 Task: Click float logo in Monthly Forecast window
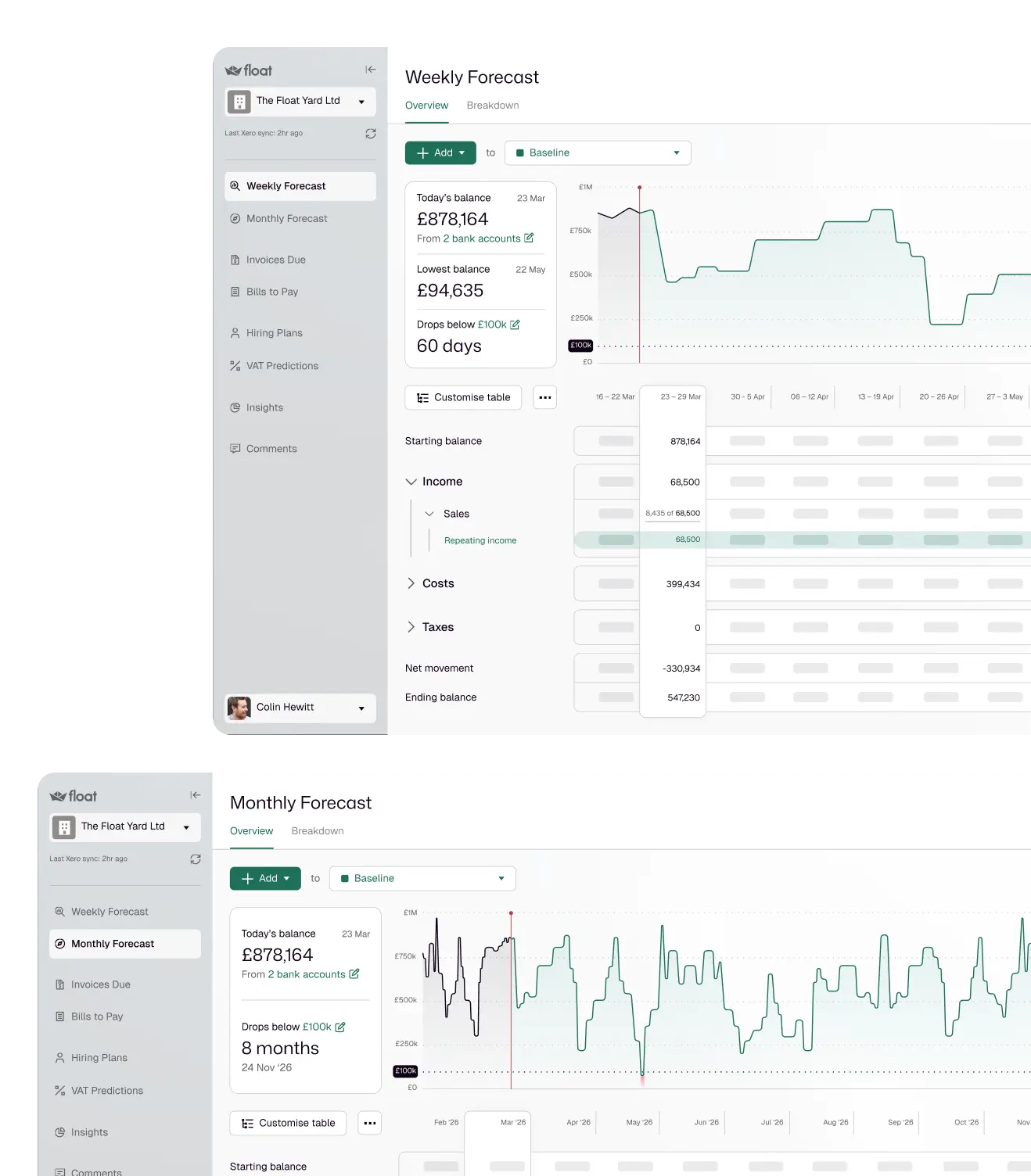74,796
